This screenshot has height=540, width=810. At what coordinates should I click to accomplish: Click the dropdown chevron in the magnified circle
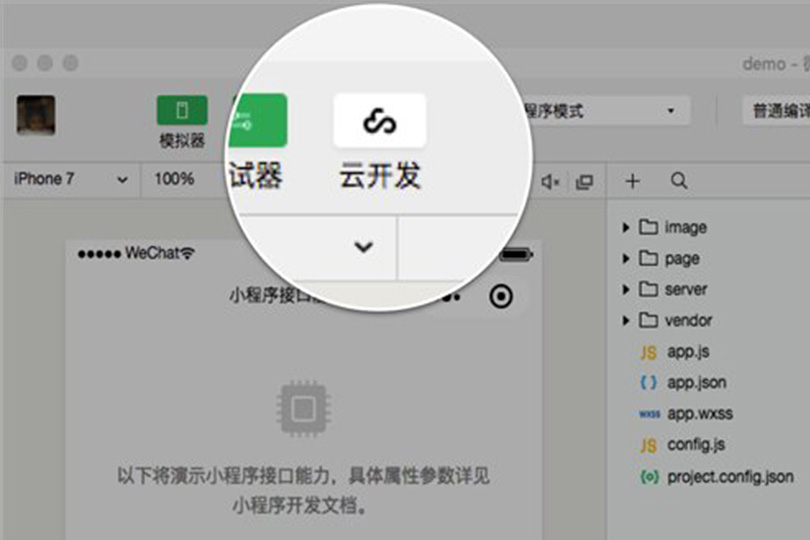coord(364,247)
